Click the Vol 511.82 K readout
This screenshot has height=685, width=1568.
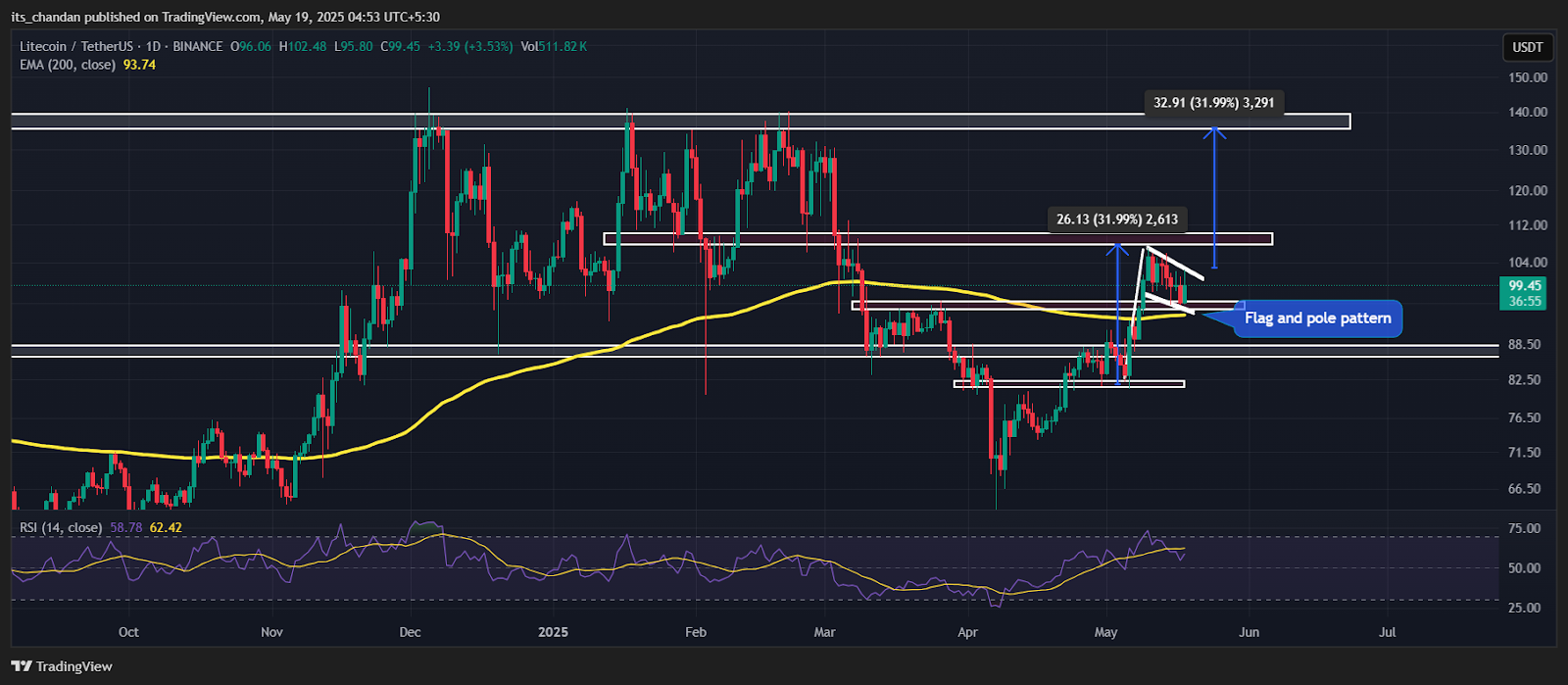click(554, 46)
